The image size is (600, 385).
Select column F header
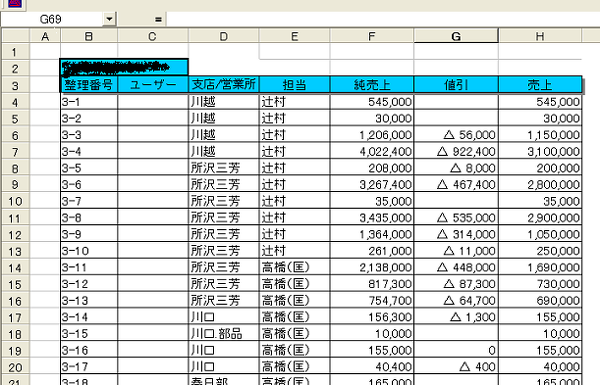click(372, 36)
